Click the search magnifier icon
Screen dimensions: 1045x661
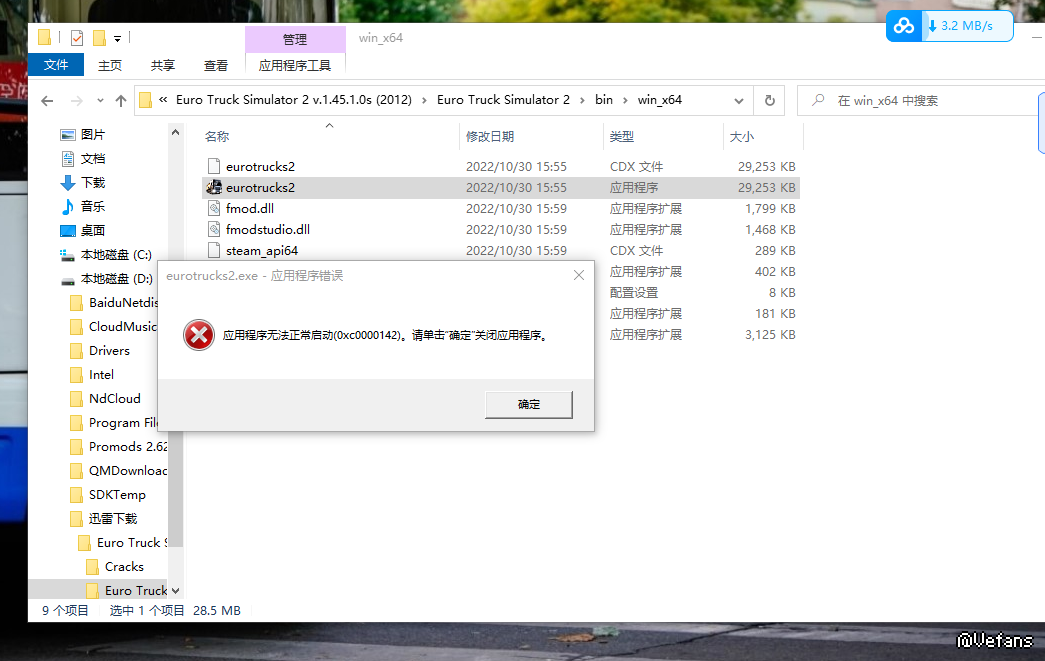click(818, 101)
